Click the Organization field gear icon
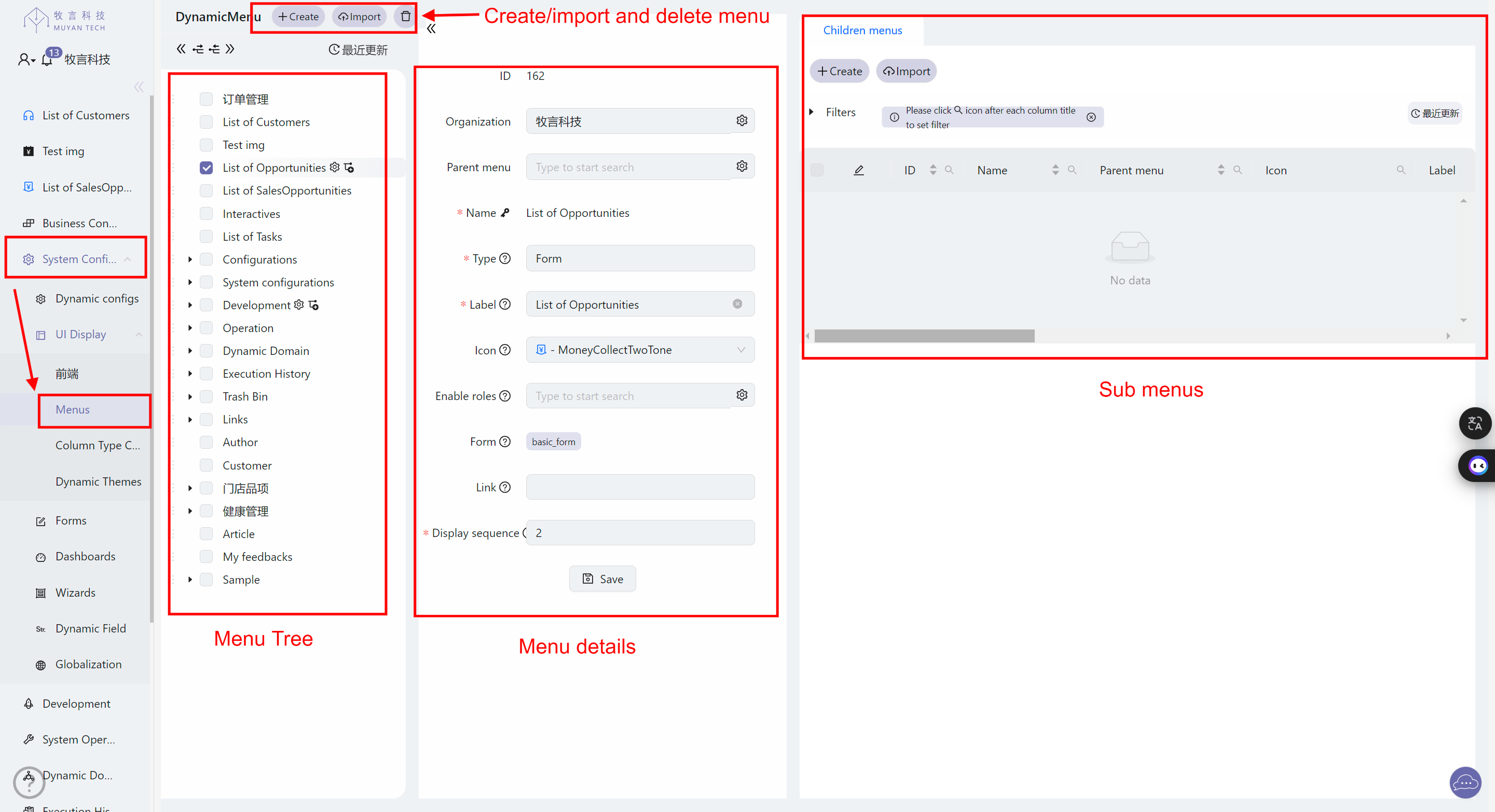Viewport: 1495px width, 812px height. click(742, 121)
